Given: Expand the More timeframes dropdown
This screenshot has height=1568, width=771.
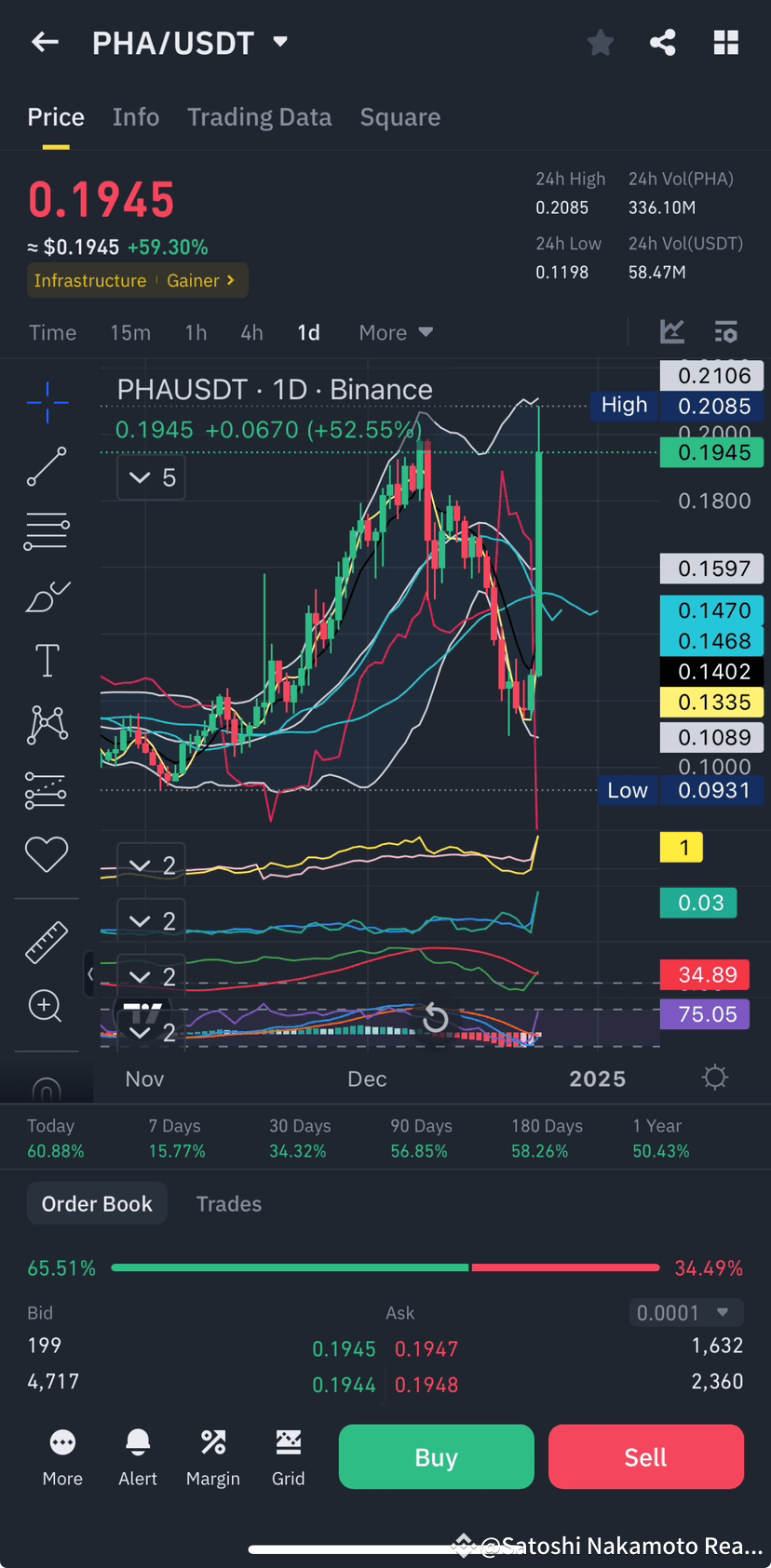Looking at the screenshot, I should point(396,333).
